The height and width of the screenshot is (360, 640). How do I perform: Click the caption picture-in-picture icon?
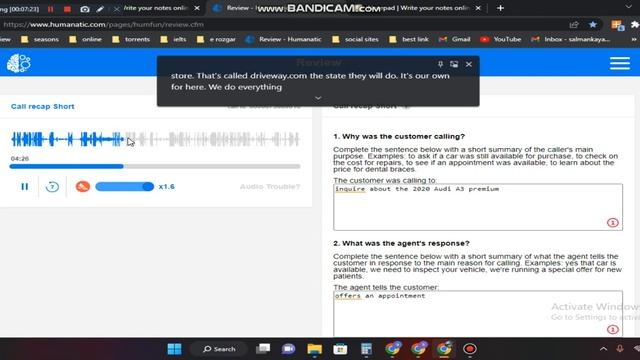[x=454, y=64]
